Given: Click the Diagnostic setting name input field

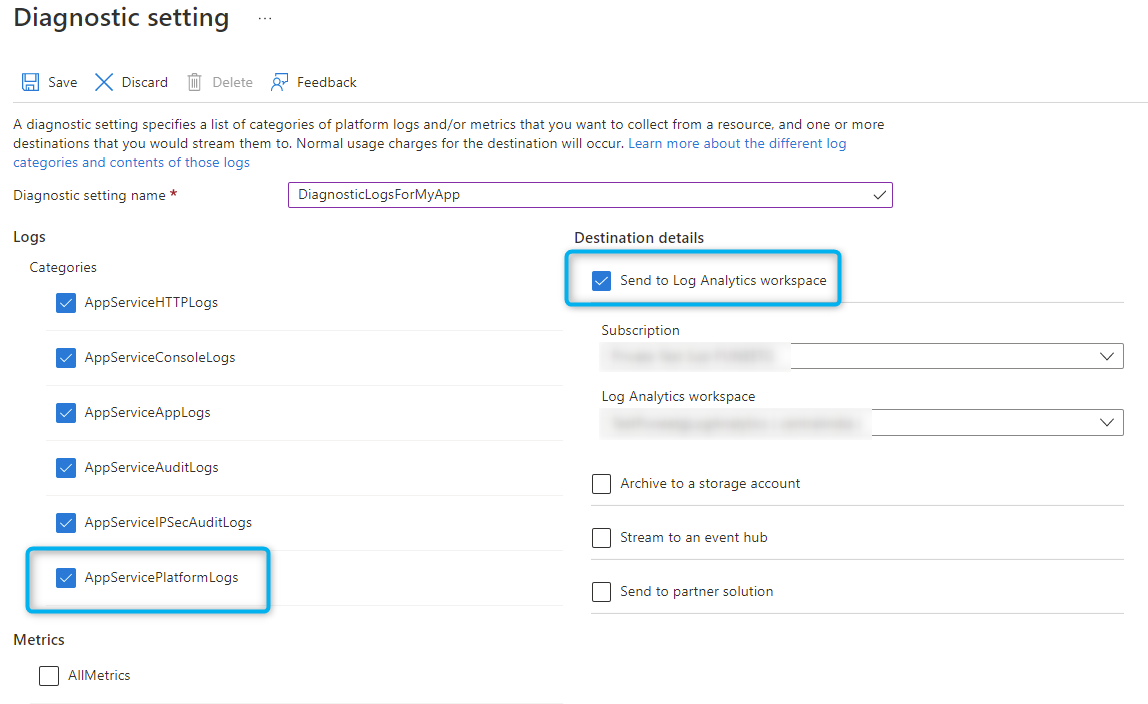Looking at the screenshot, I should click(x=550, y=194).
